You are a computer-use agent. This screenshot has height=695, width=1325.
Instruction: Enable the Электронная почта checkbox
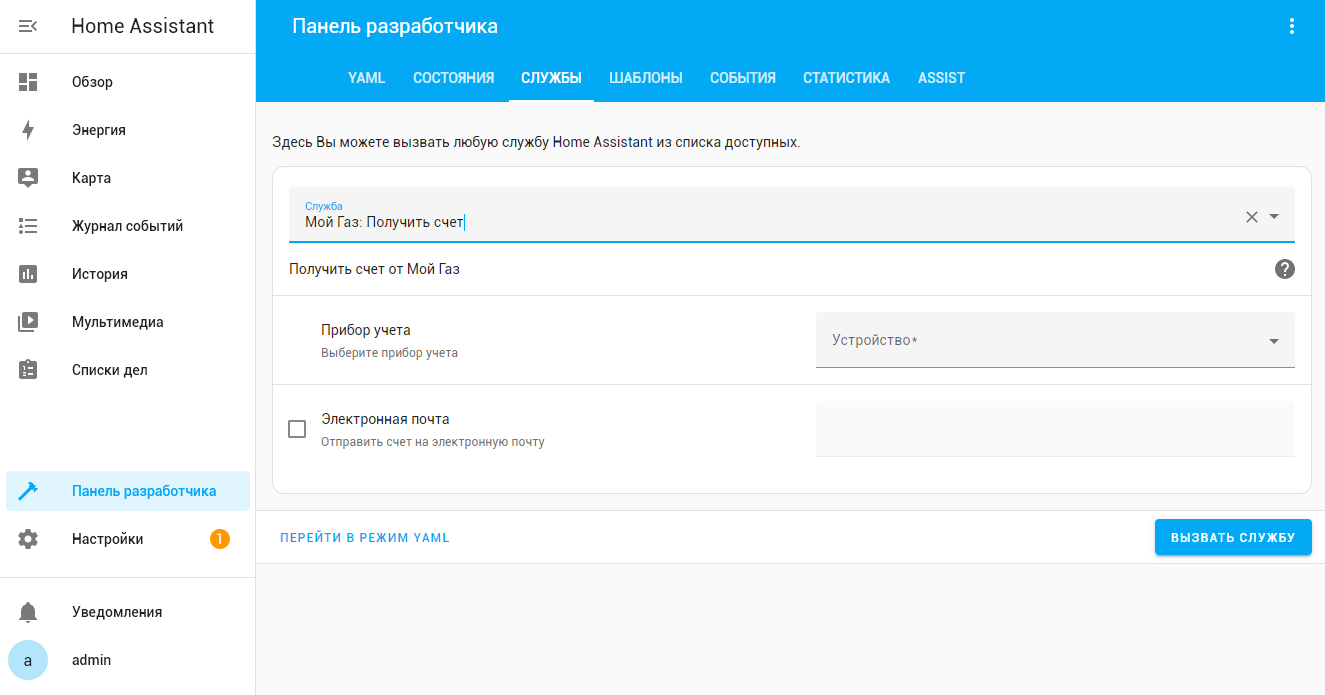point(297,429)
